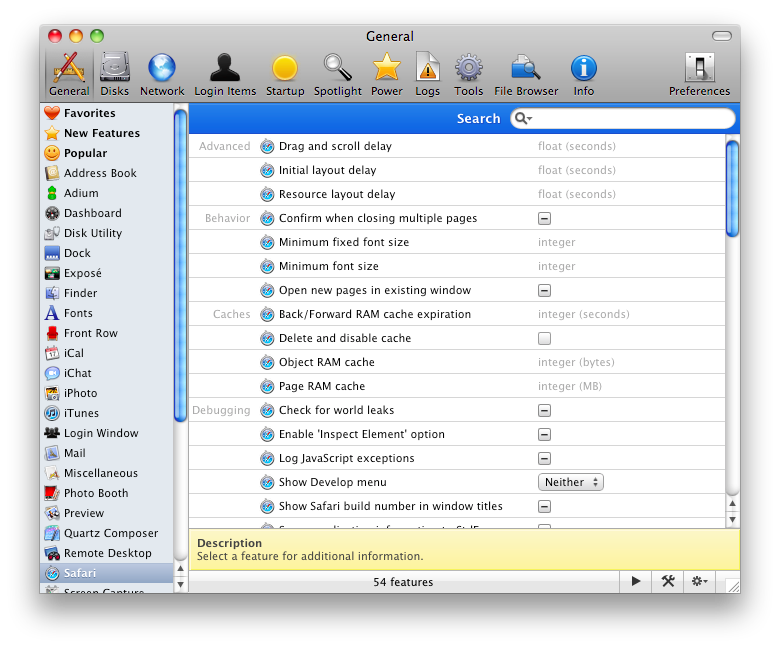Edit Drag and scroll delay float value
This screenshot has height=648, width=780.
[x=577, y=146]
